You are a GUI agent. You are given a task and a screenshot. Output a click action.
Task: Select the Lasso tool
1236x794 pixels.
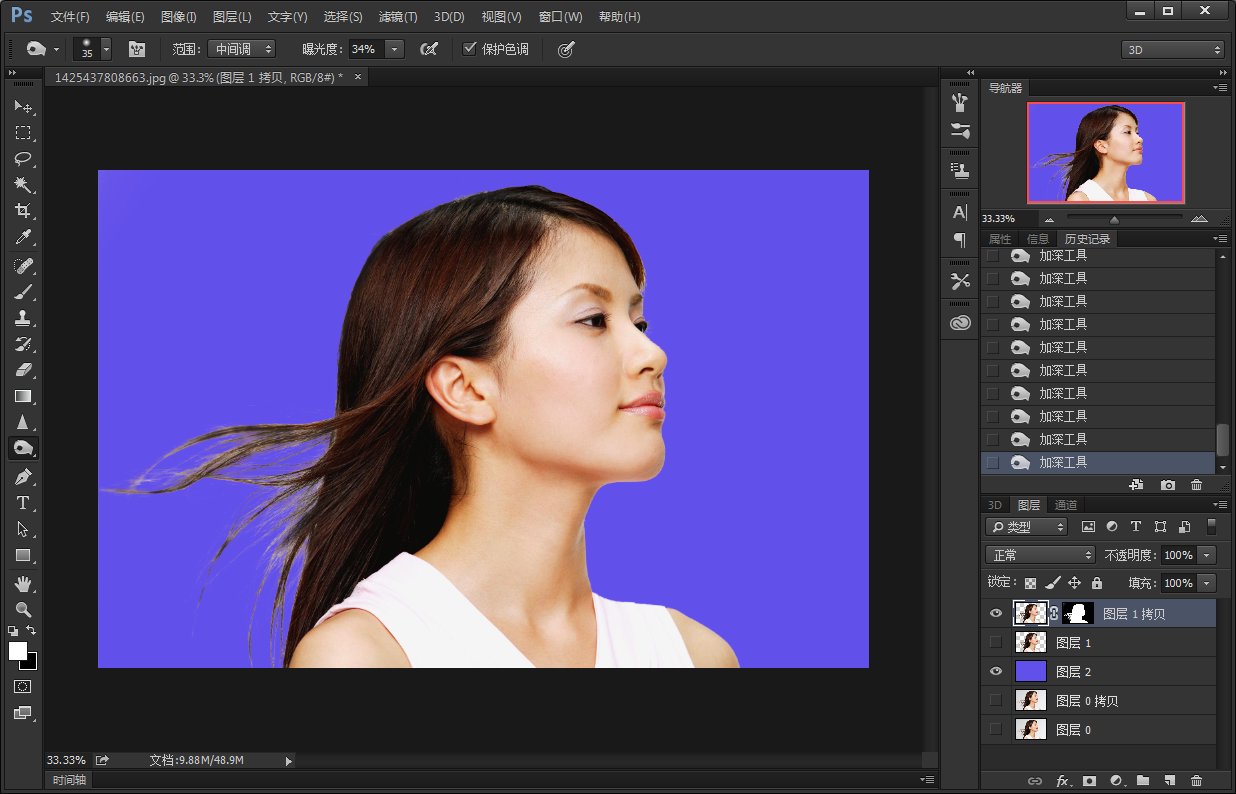click(x=23, y=159)
